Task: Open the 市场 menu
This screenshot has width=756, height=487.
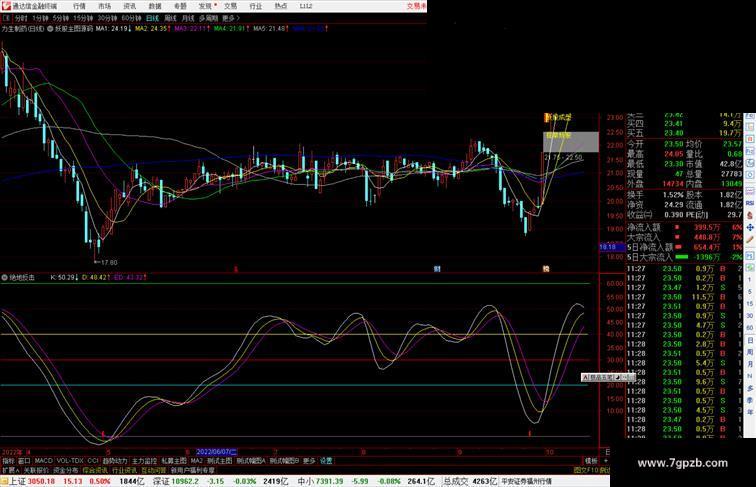Action: click(104, 6)
